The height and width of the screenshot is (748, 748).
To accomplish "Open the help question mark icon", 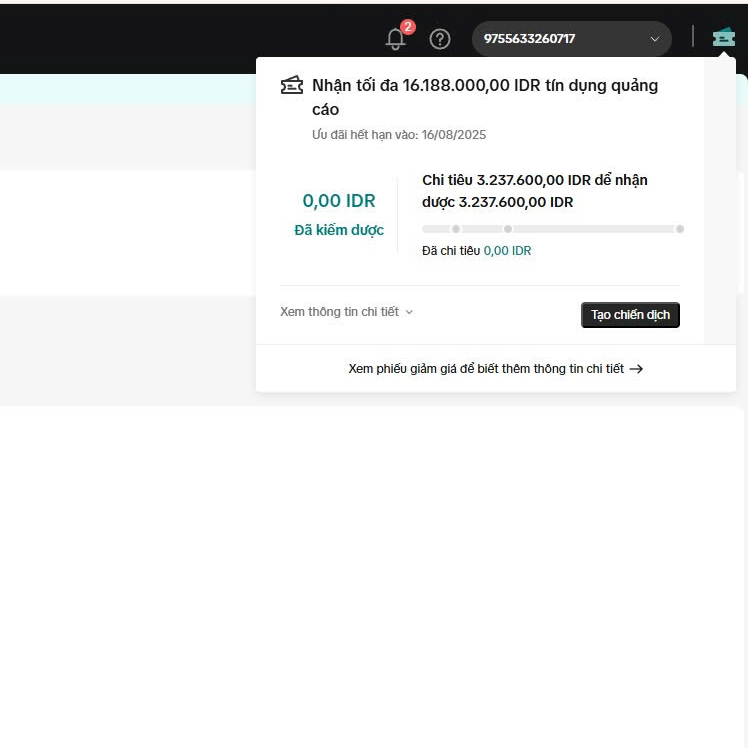I will [439, 39].
